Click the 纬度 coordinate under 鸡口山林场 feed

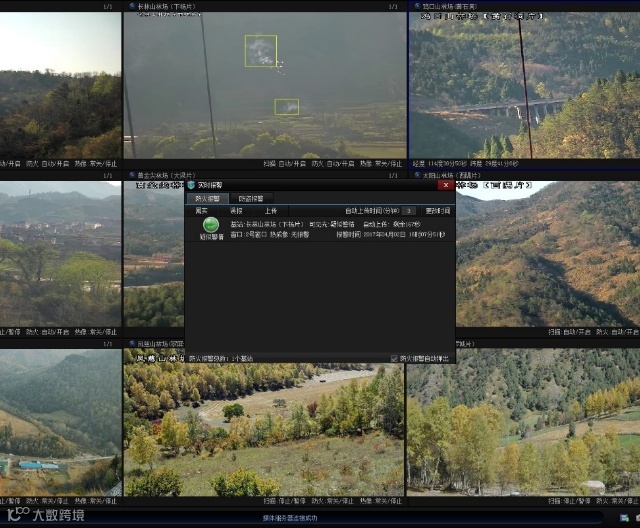click(x=494, y=164)
